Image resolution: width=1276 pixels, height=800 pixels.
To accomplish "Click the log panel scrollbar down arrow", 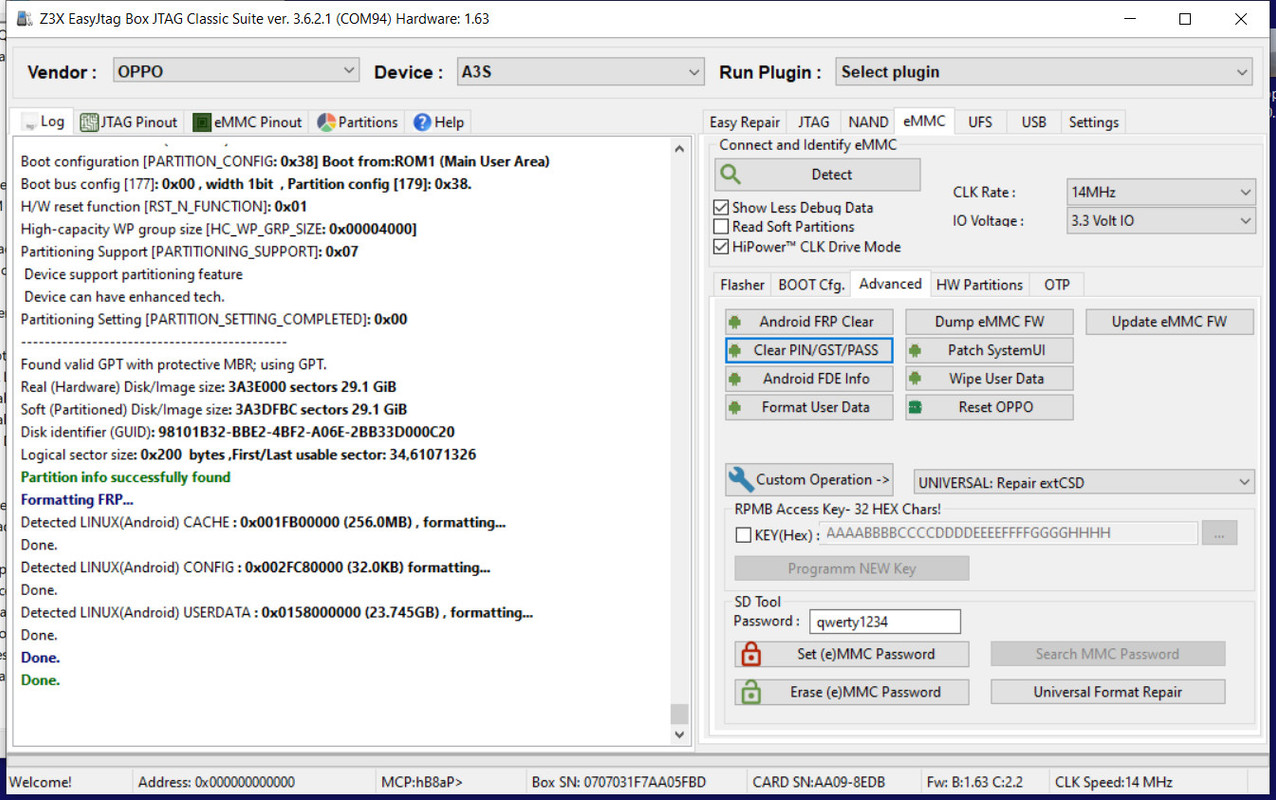I will coord(680,733).
